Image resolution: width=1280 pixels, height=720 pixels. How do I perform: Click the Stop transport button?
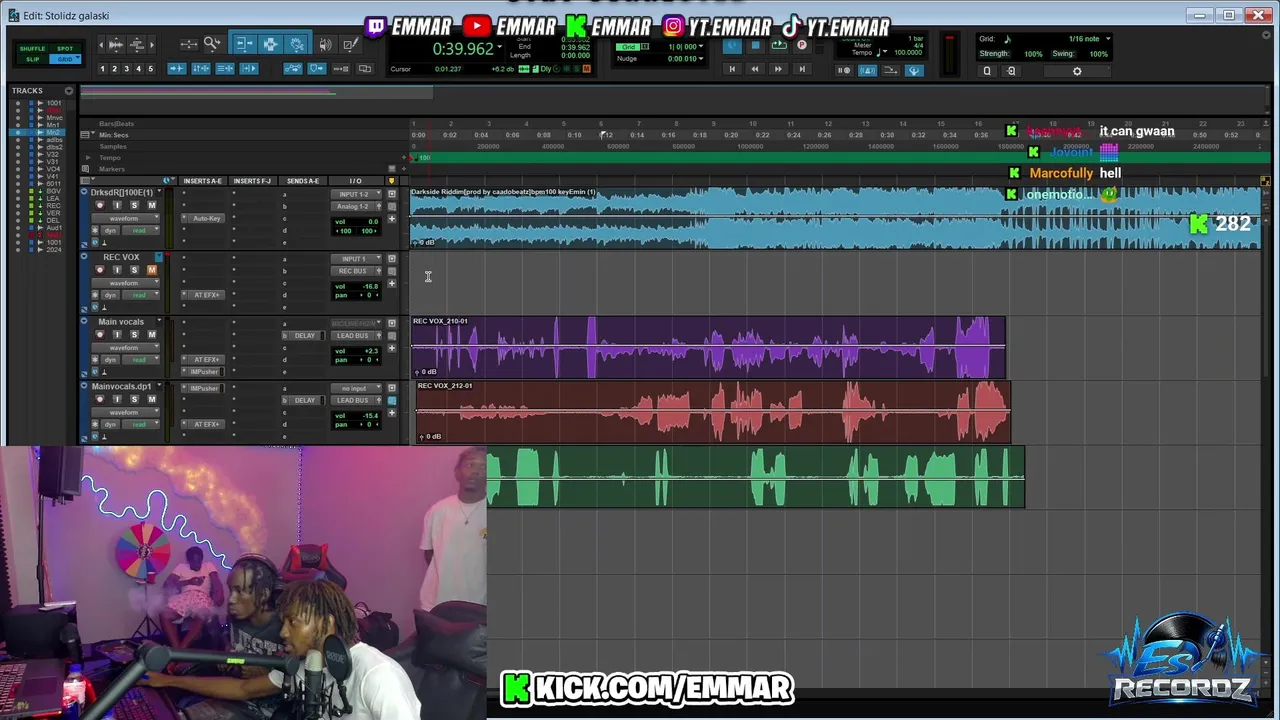756,46
